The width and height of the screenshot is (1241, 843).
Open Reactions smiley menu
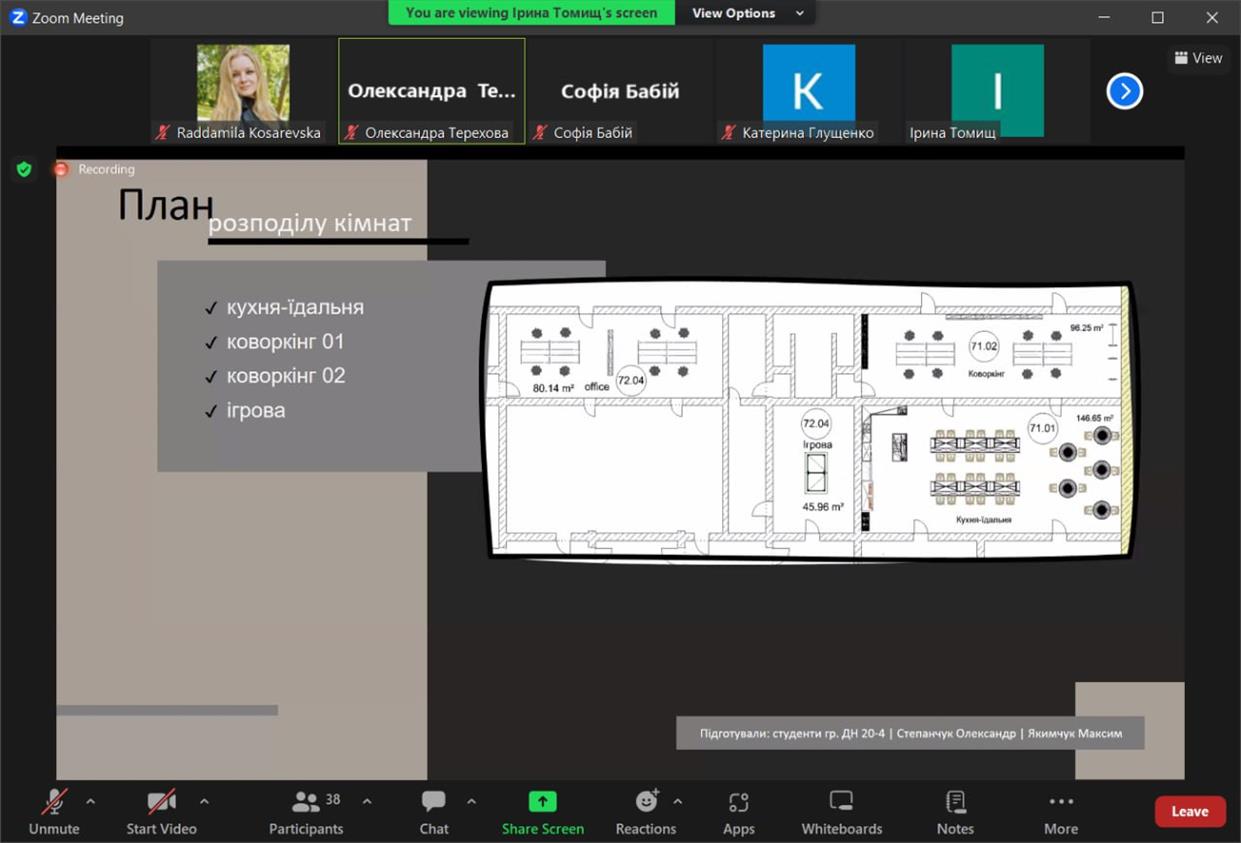coord(646,811)
